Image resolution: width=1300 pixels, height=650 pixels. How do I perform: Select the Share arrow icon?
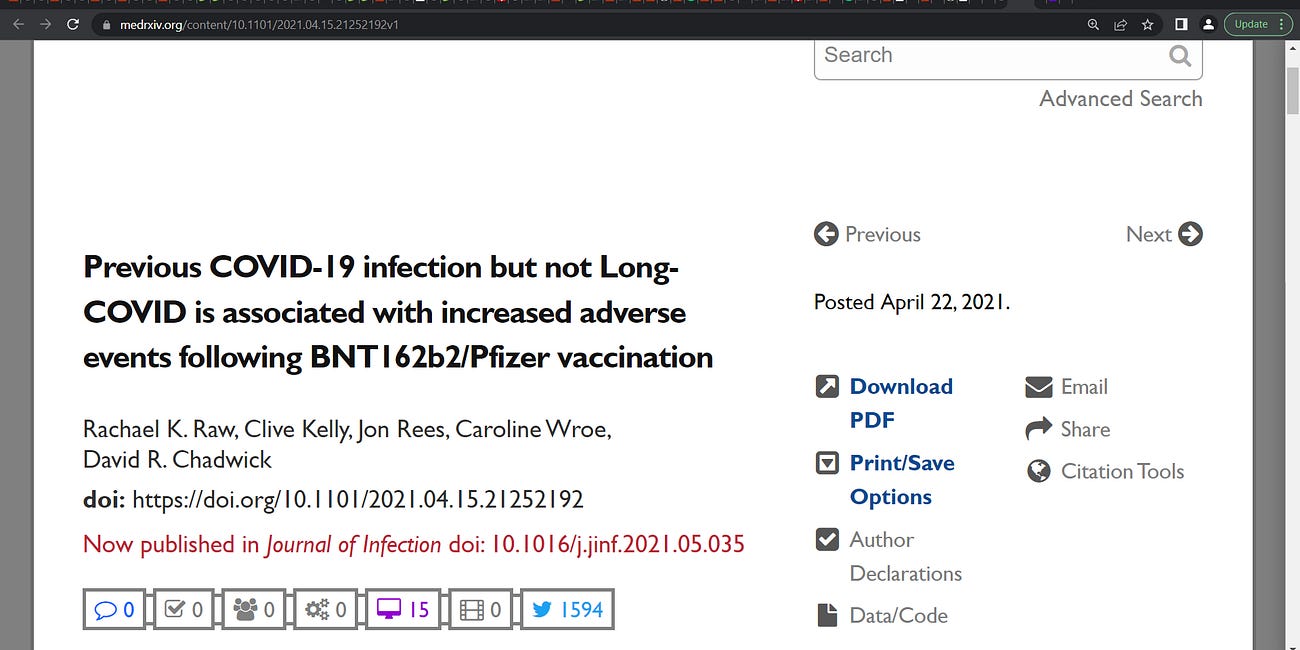point(1037,429)
